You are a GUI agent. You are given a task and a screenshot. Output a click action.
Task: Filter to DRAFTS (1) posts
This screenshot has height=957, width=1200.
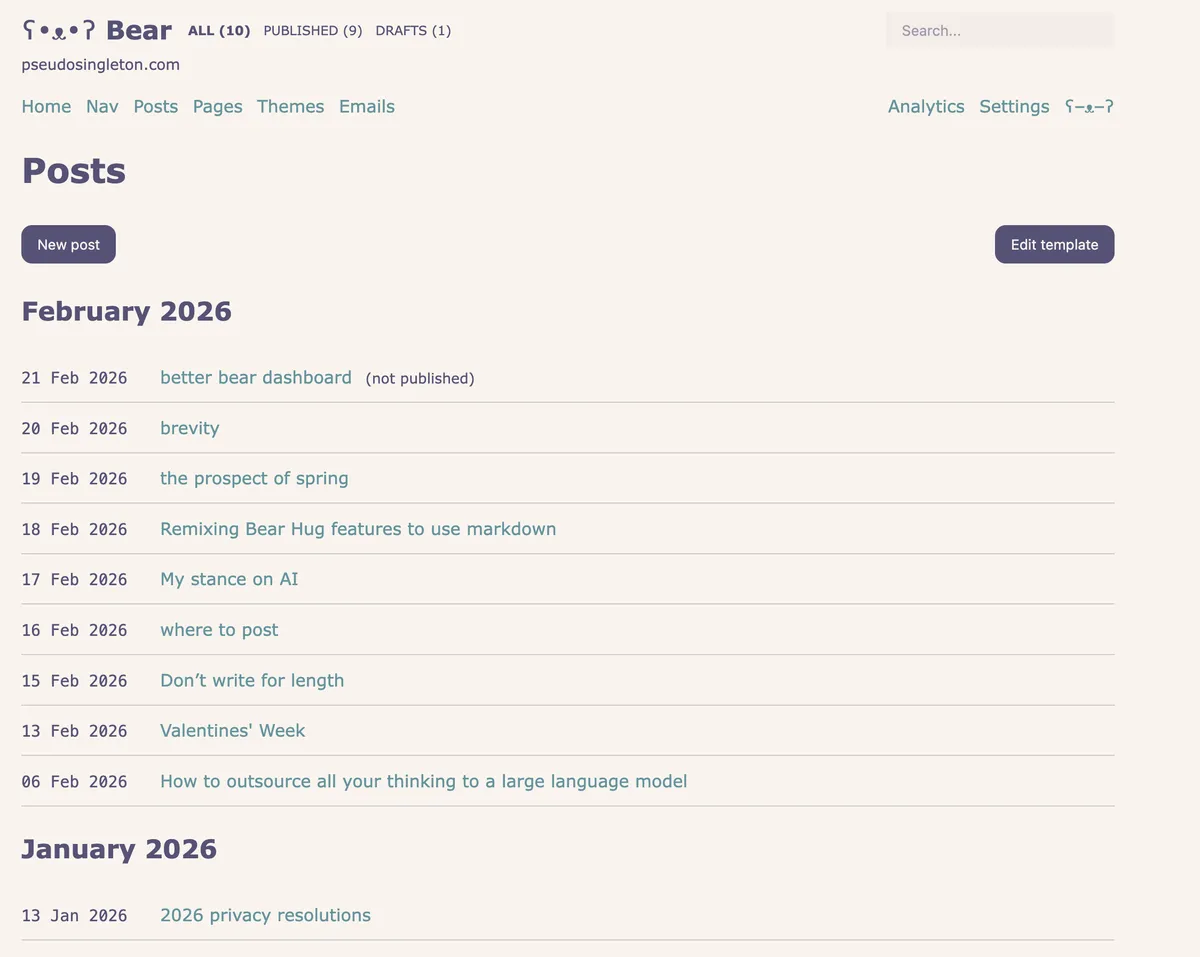click(413, 31)
